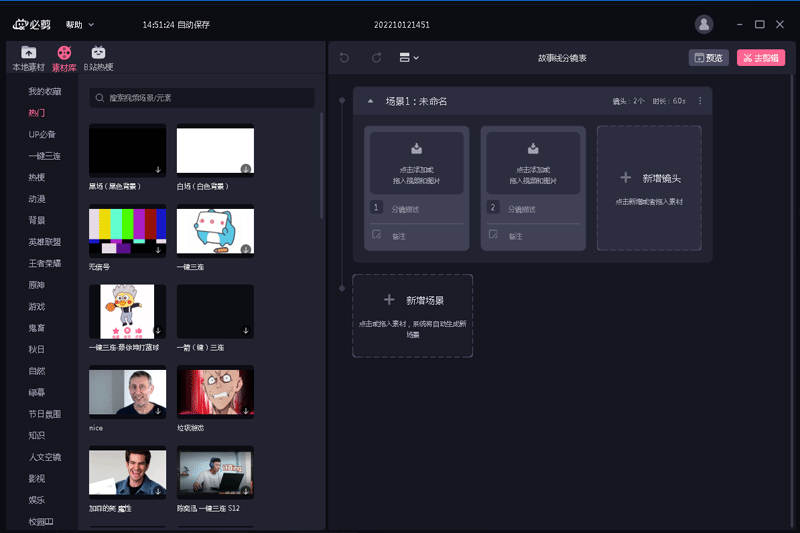Click the search scene/element input field
This screenshot has height=533, width=800.
[x=202, y=97]
